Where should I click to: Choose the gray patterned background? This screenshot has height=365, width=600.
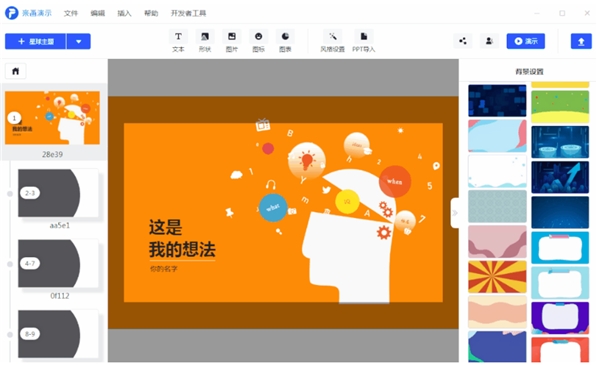click(x=497, y=207)
